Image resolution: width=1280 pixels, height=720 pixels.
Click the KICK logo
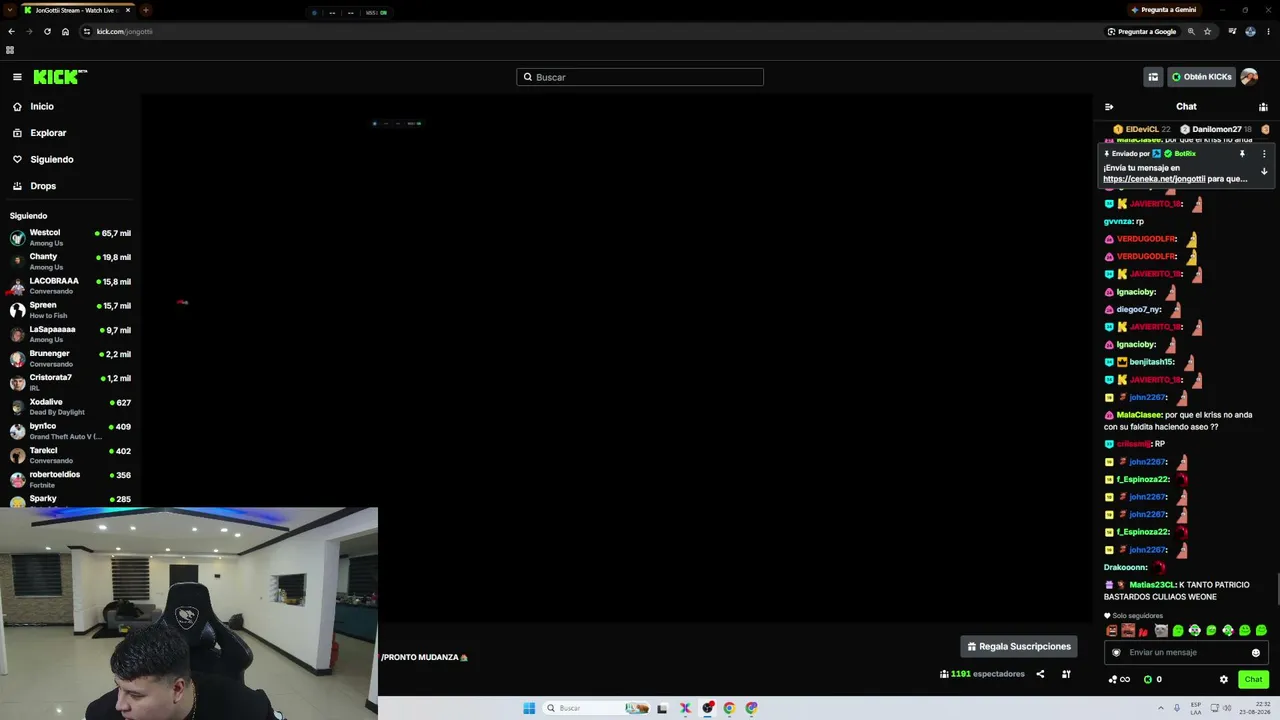coord(60,77)
